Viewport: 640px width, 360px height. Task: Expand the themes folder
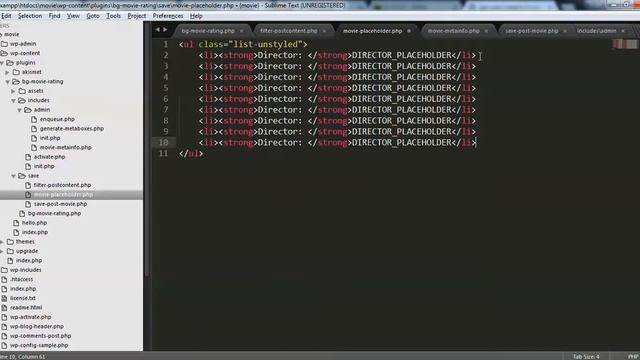(x=2, y=242)
